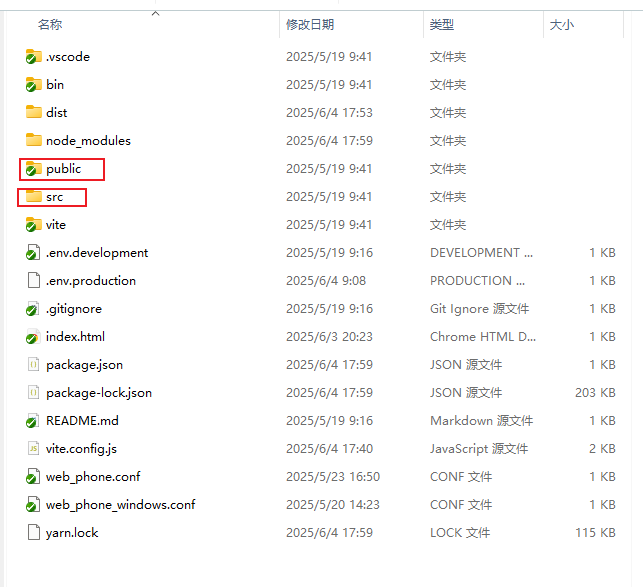Select the package-lock.json file name

(99, 393)
